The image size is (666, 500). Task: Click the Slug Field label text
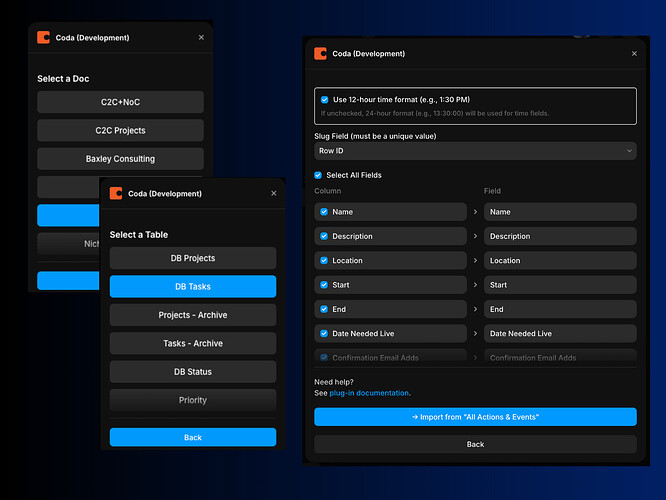coord(375,136)
